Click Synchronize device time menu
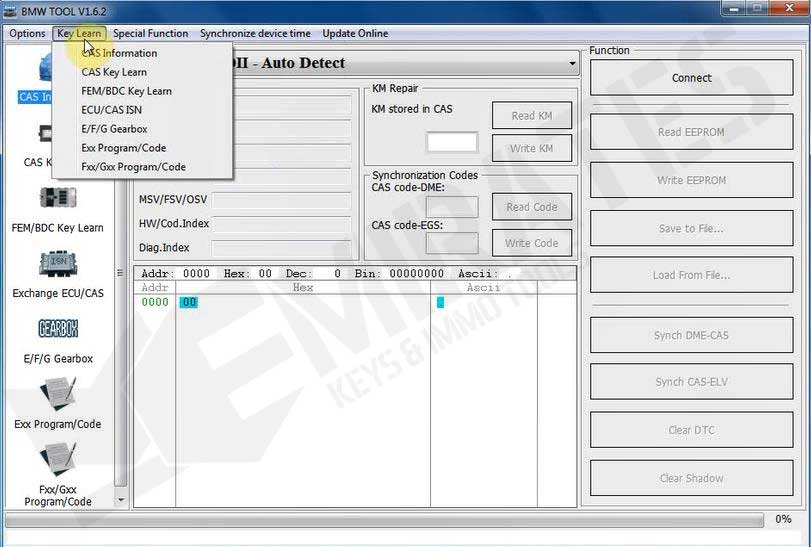811x547 pixels. [255, 34]
